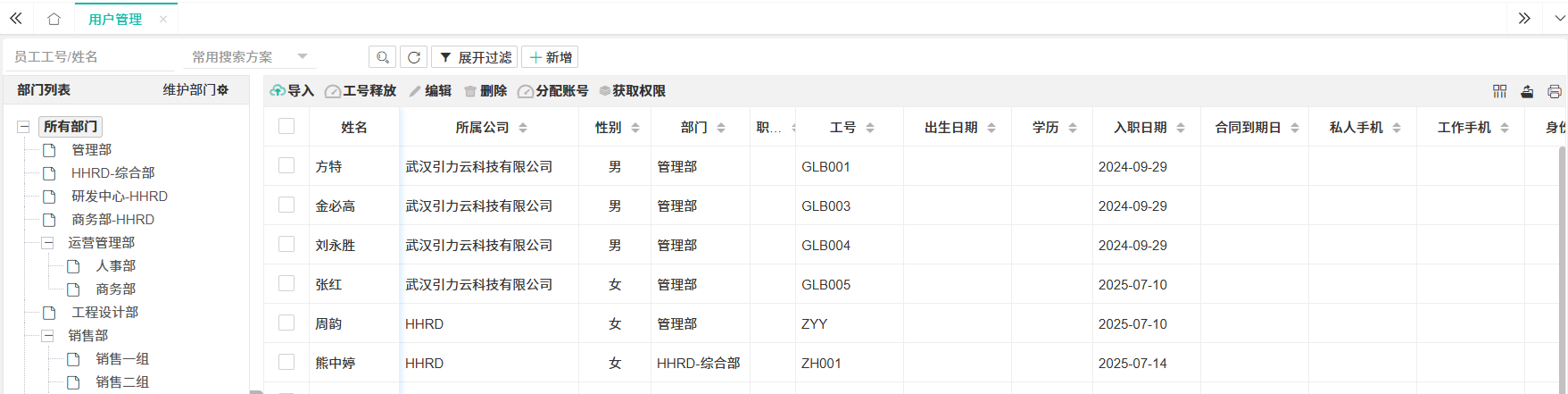
Task: Click the export icon in table toolbar
Action: click(x=1527, y=91)
